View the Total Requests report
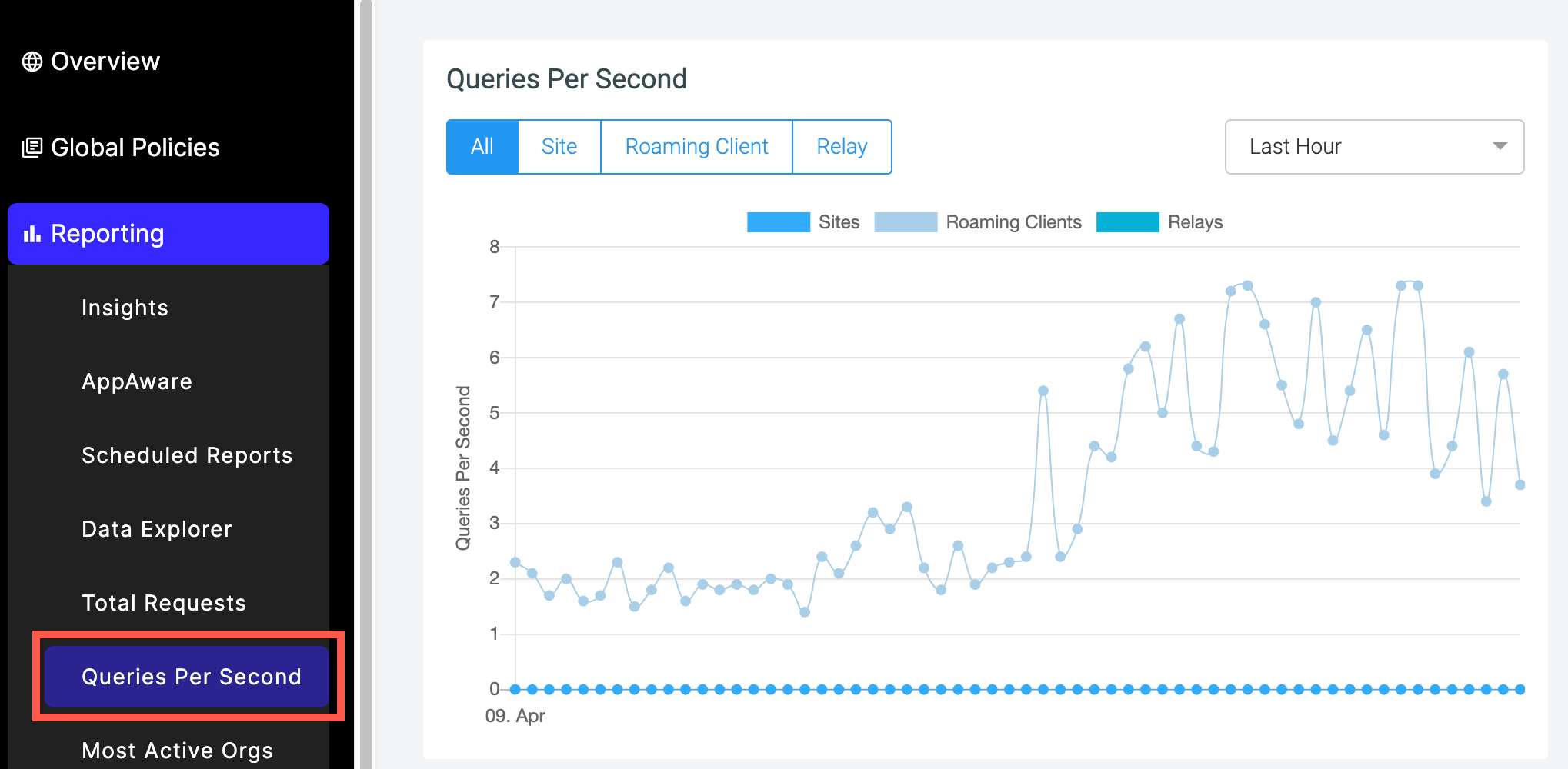 (163, 603)
